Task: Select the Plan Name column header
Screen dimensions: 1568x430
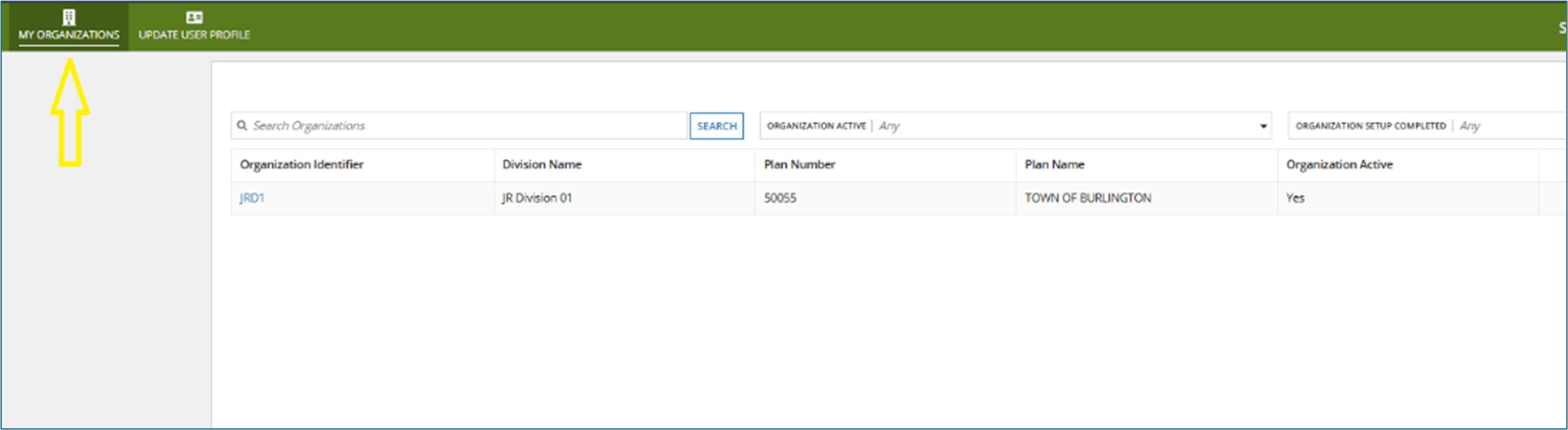Action: coord(1054,164)
